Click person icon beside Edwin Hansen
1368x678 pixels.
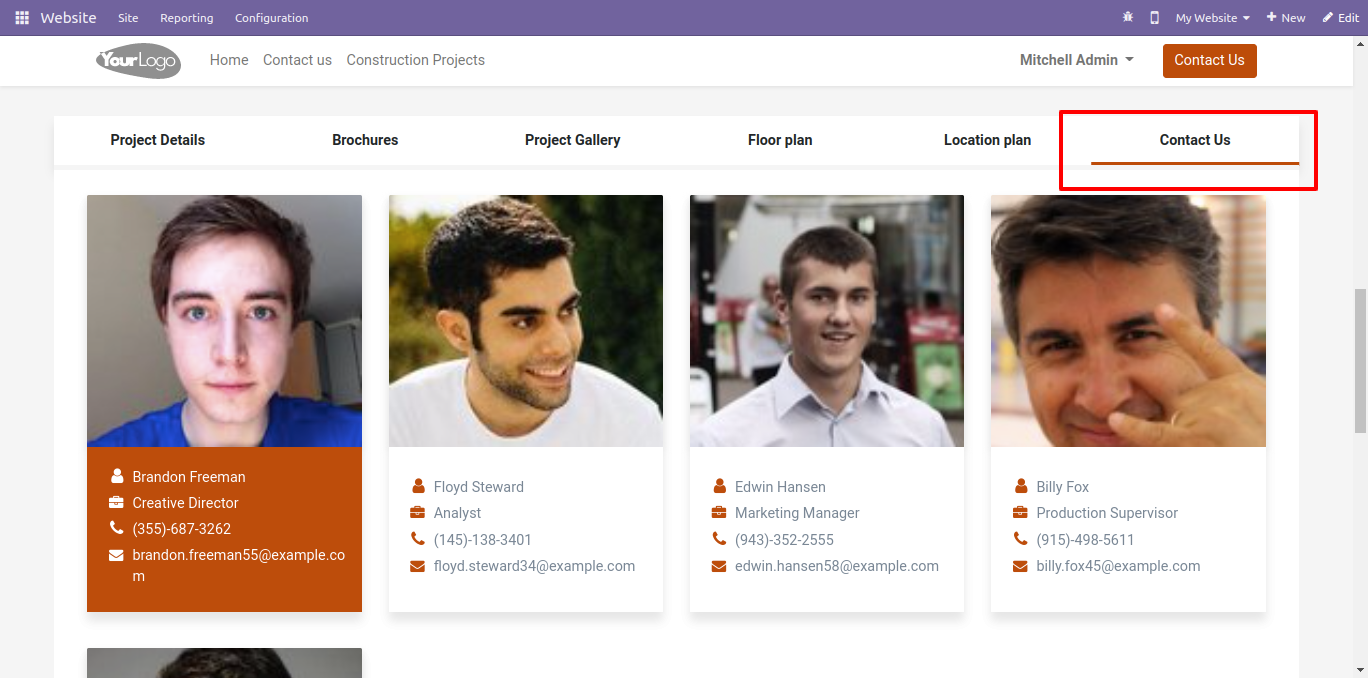[719, 486]
